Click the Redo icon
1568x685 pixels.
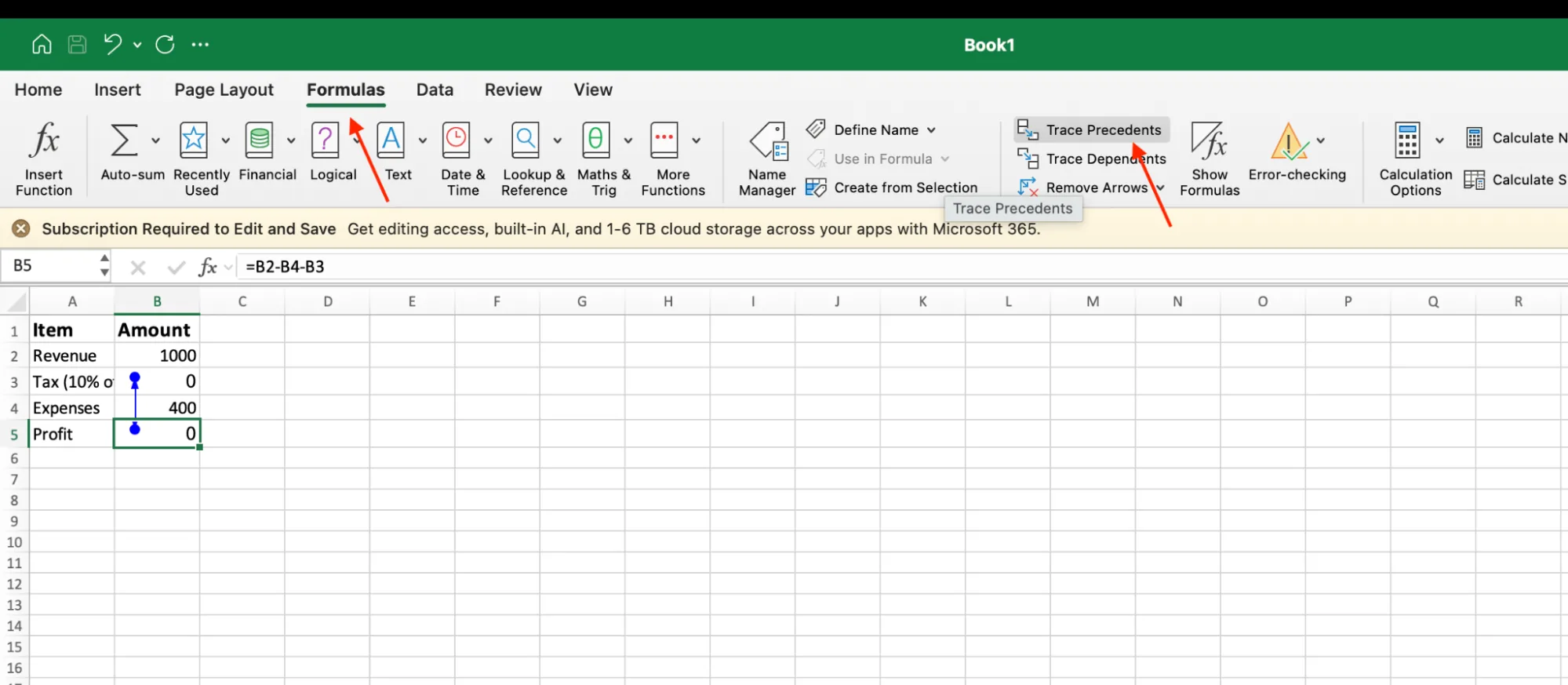165,44
